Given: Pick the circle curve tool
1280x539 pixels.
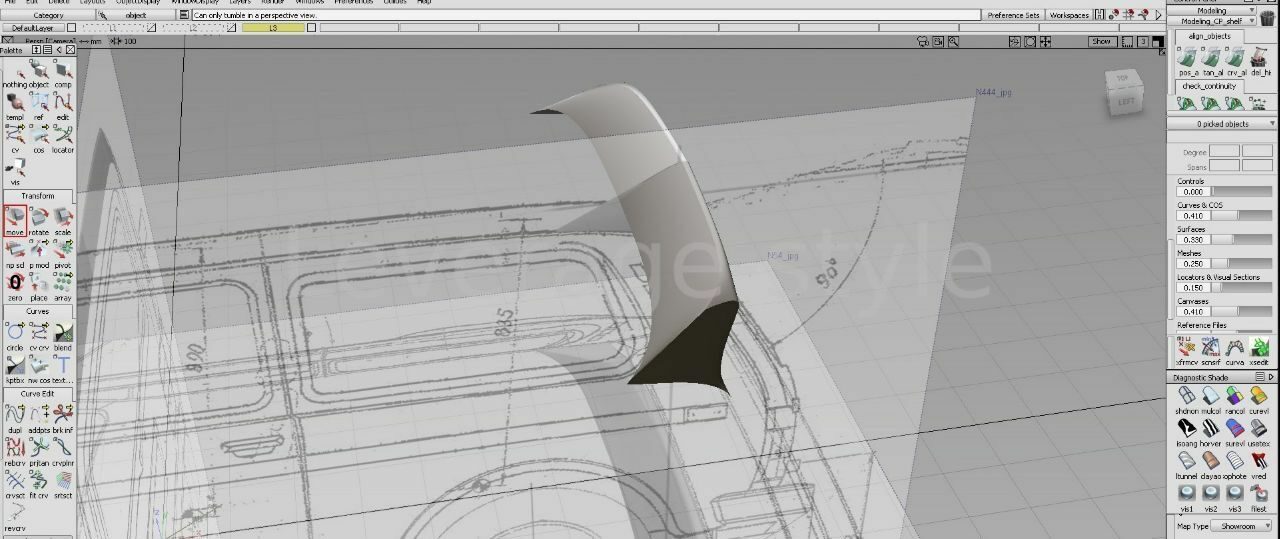Looking at the screenshot, I should tap(14, 333).
